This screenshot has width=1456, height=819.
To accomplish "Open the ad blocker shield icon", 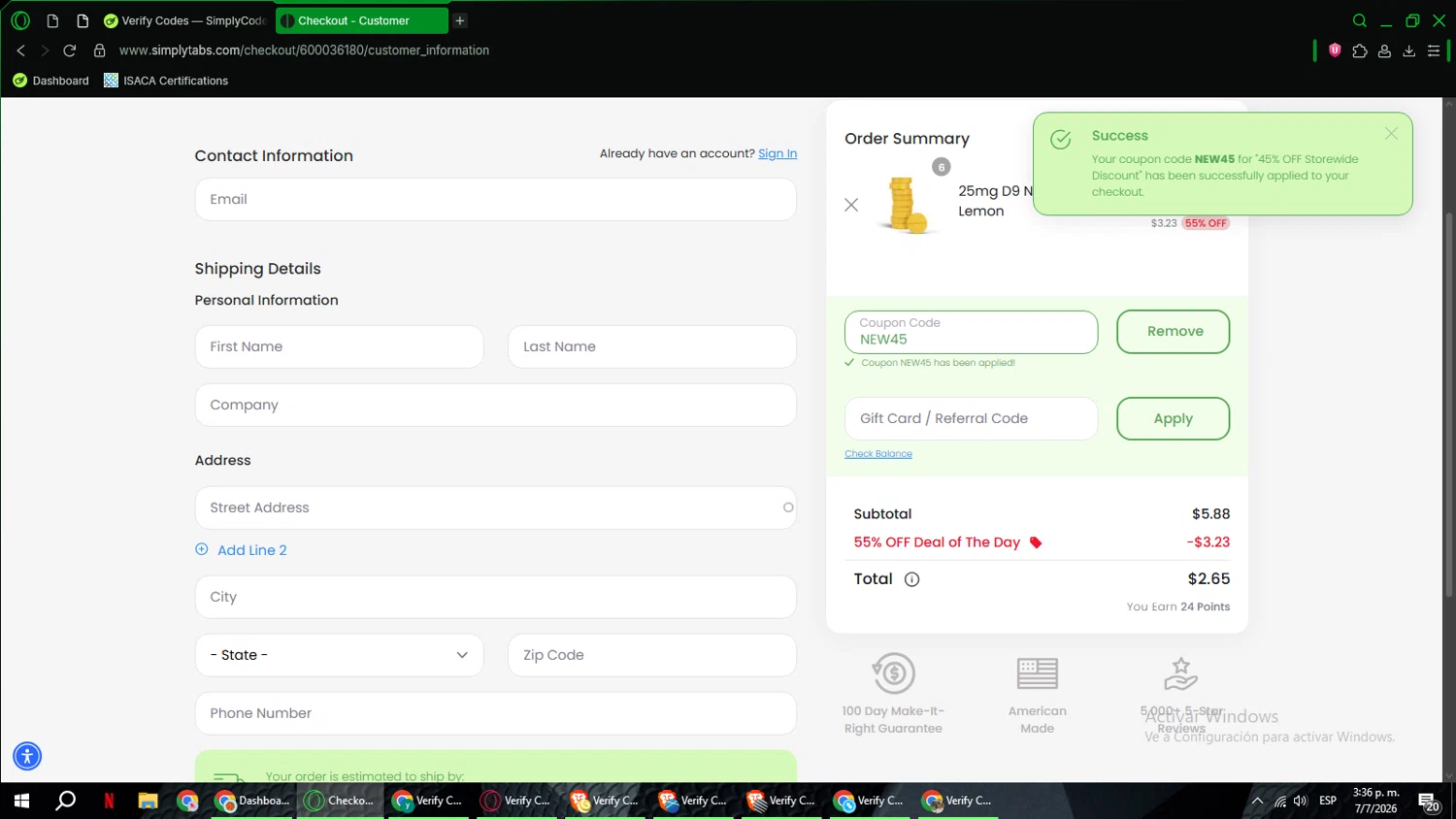I will tap(1335, 50).
